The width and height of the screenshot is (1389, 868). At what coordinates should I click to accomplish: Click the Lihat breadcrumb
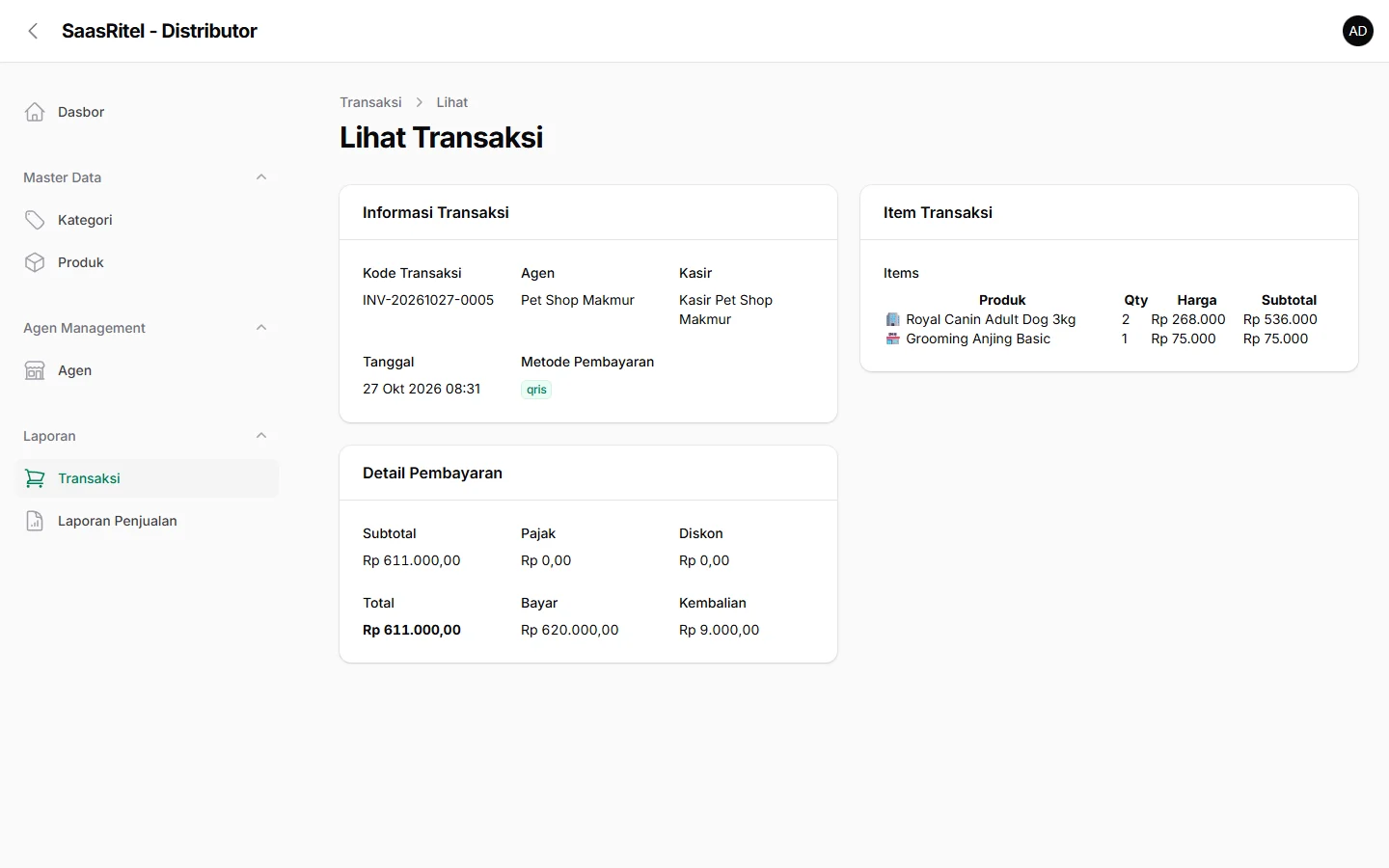point(451,102)
